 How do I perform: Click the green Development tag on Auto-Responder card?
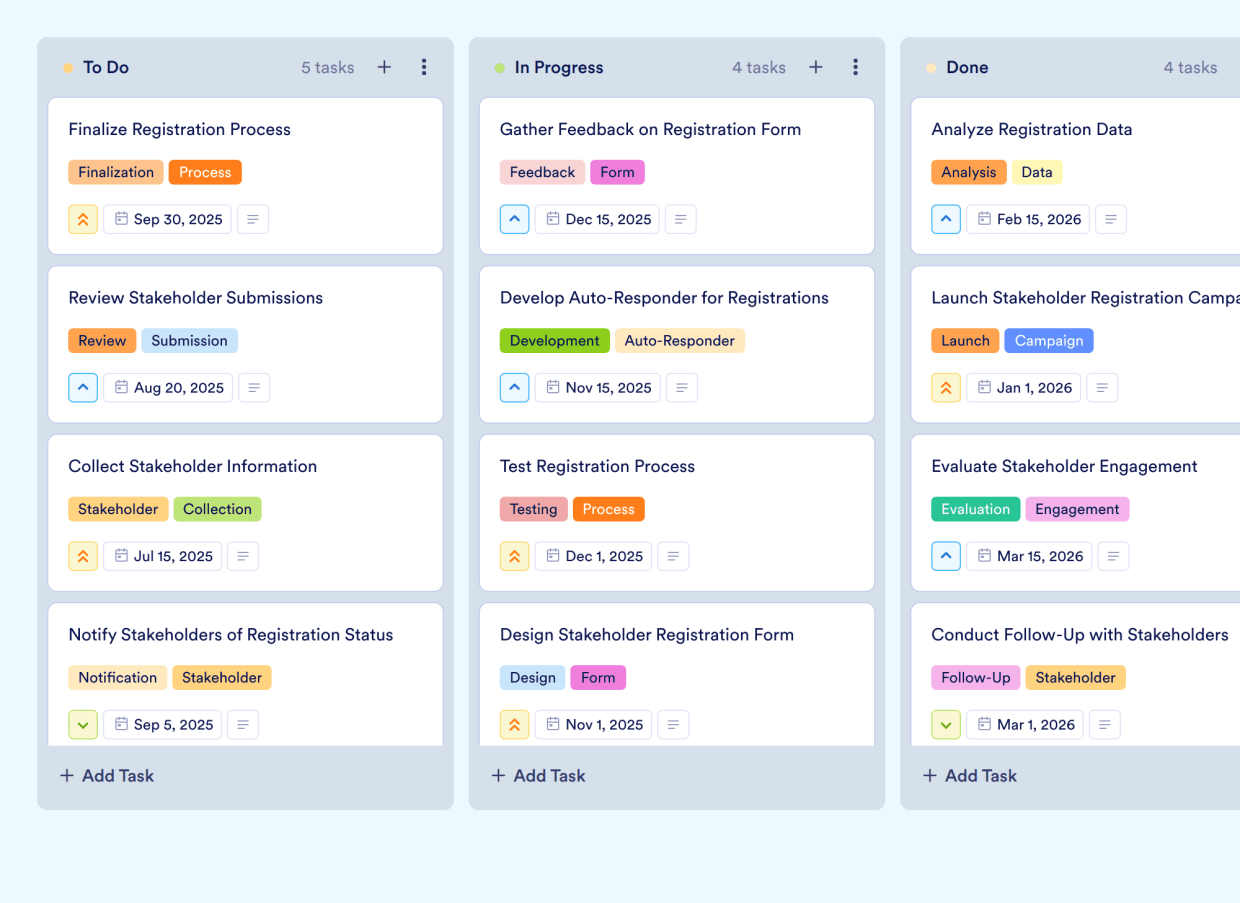pyautogui.click(x=554, y=340)
